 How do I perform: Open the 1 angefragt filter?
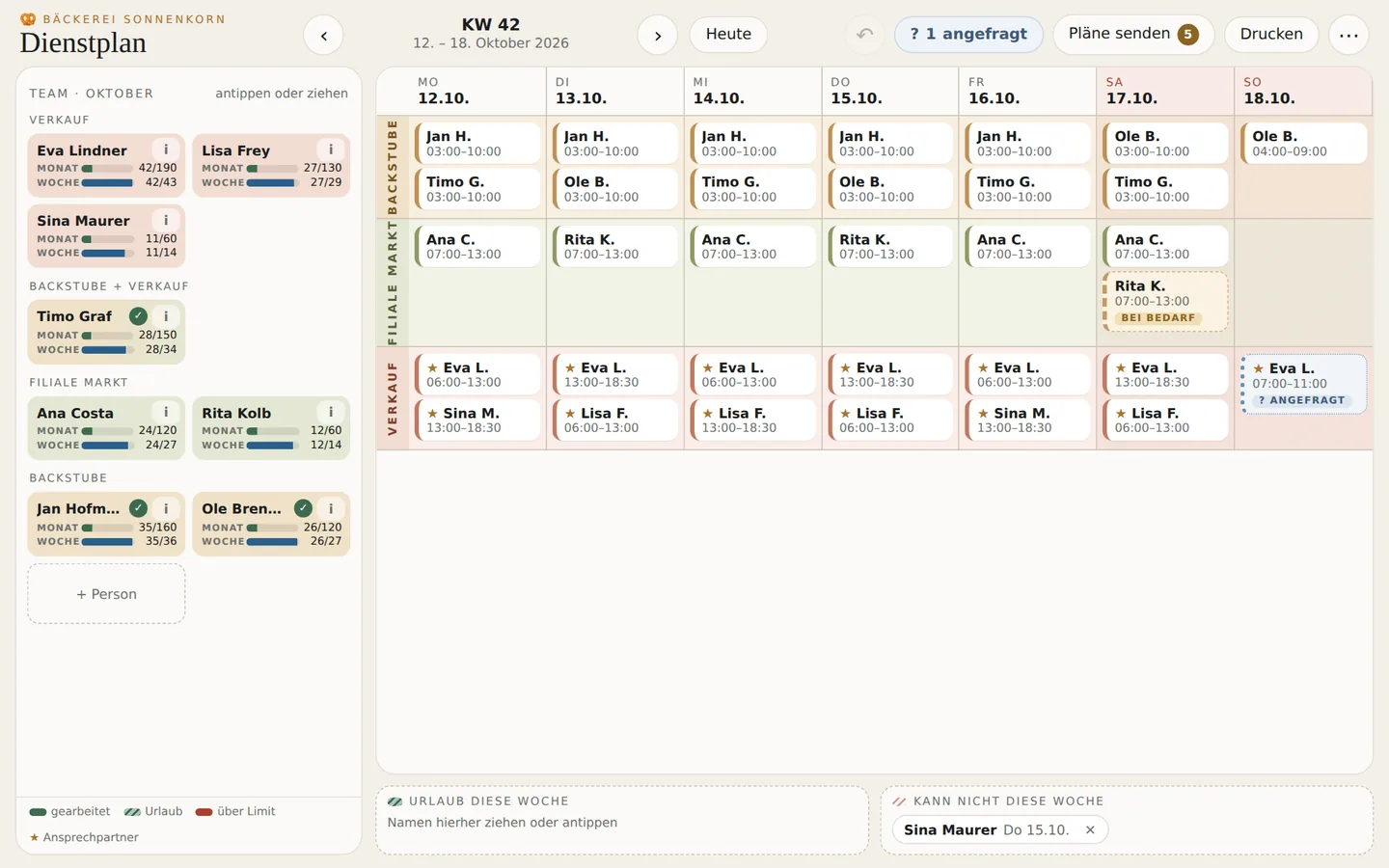(x=968, y=34)
